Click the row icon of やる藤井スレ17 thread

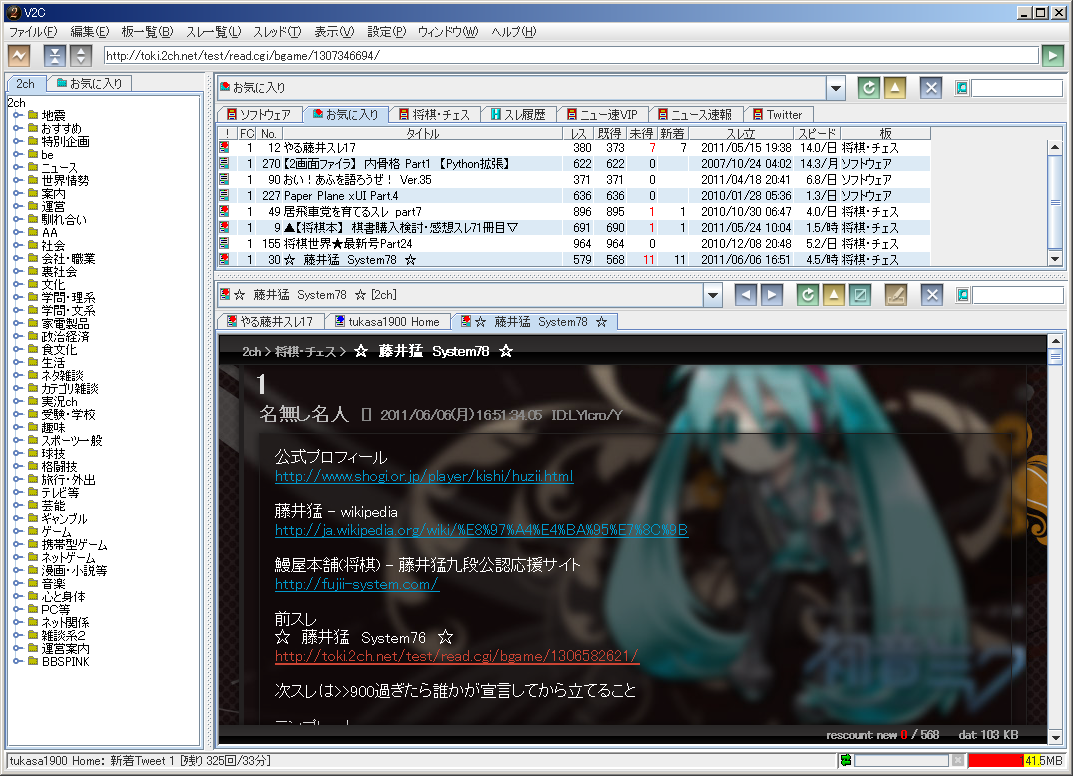click(x=224, y=147)
